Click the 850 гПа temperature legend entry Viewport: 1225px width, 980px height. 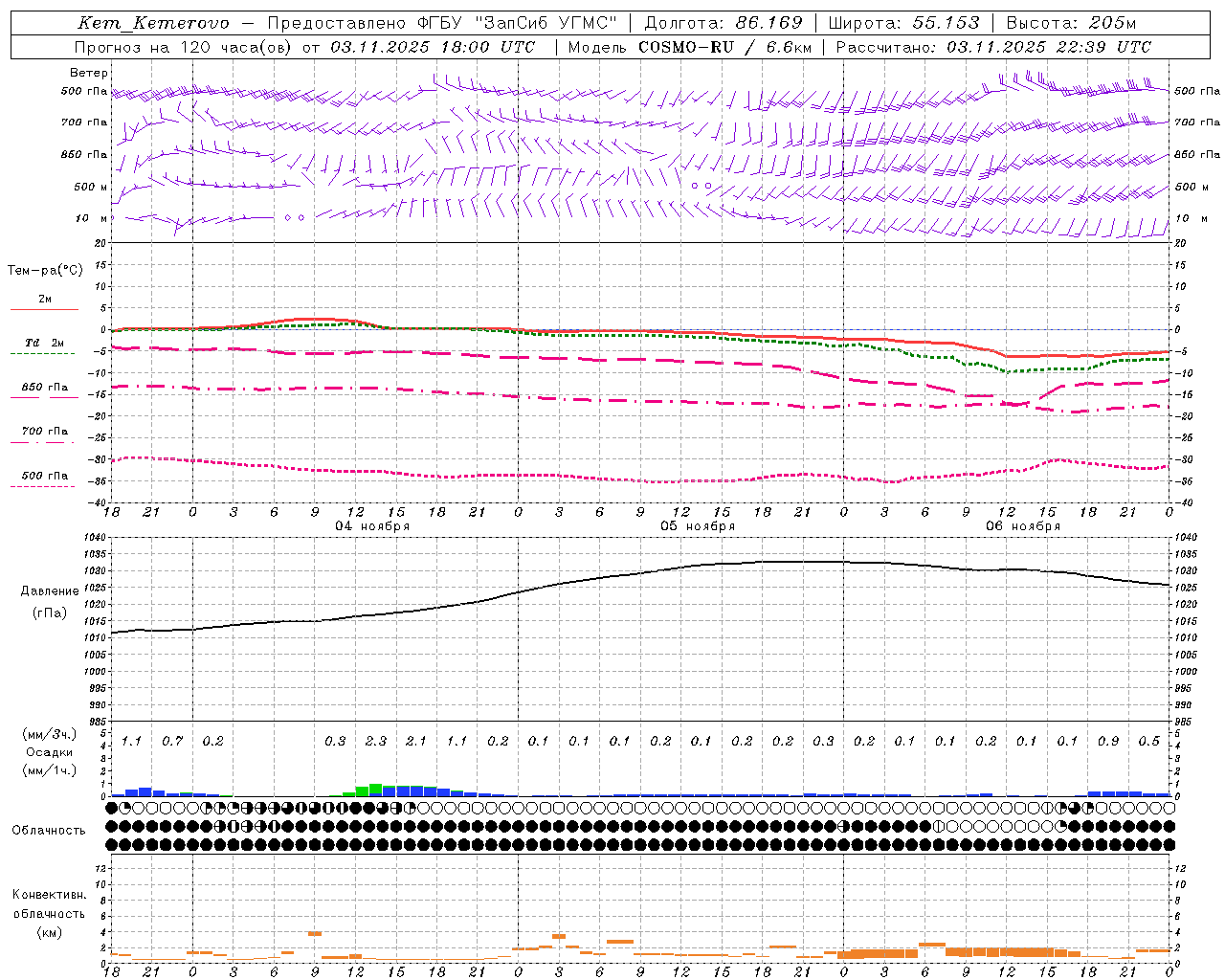[x=45, y=388]
